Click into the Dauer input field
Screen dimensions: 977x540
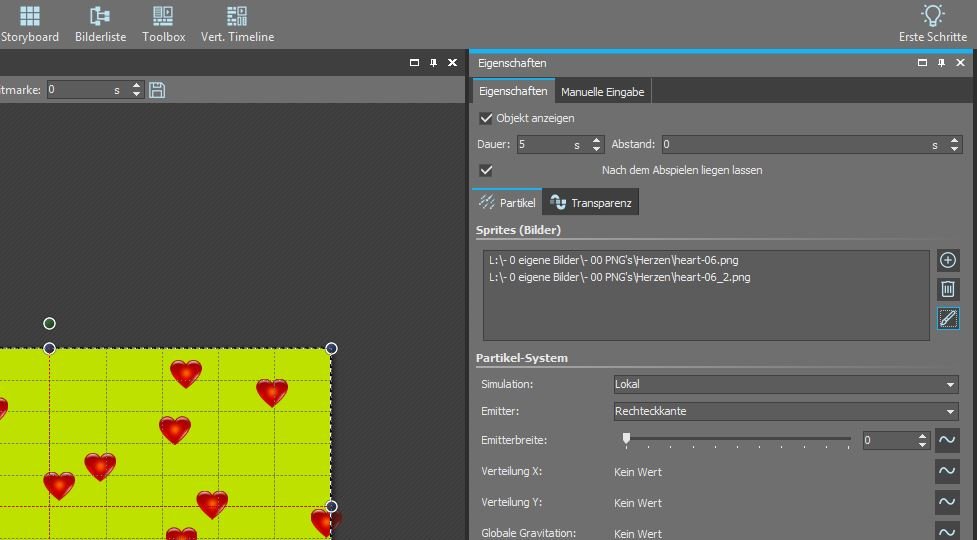click(x=545, y=145)
